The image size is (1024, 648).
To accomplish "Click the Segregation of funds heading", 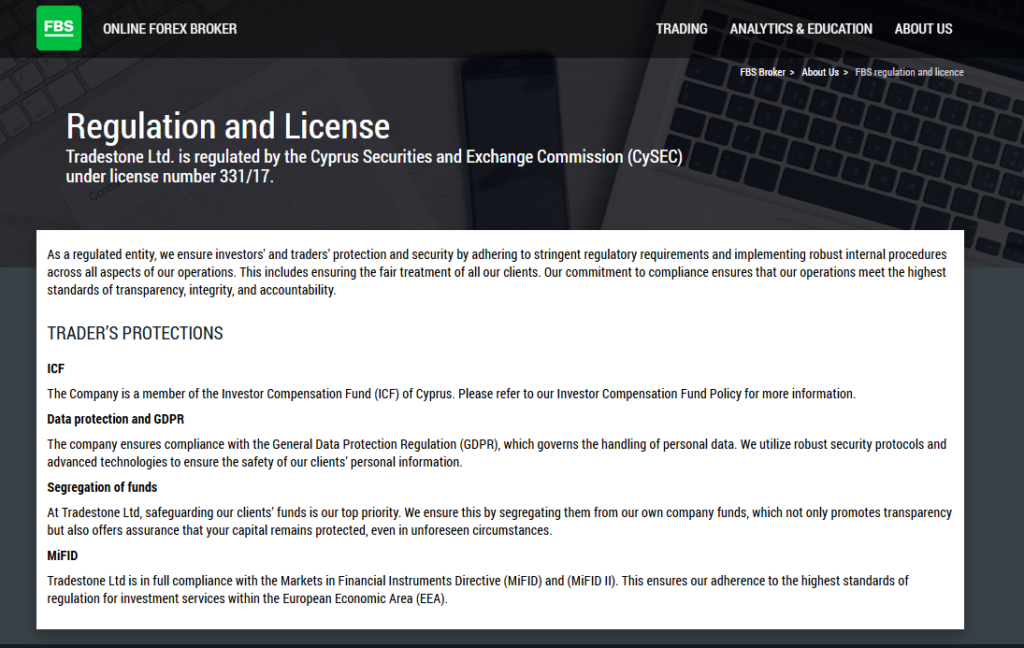I will 102,487.
